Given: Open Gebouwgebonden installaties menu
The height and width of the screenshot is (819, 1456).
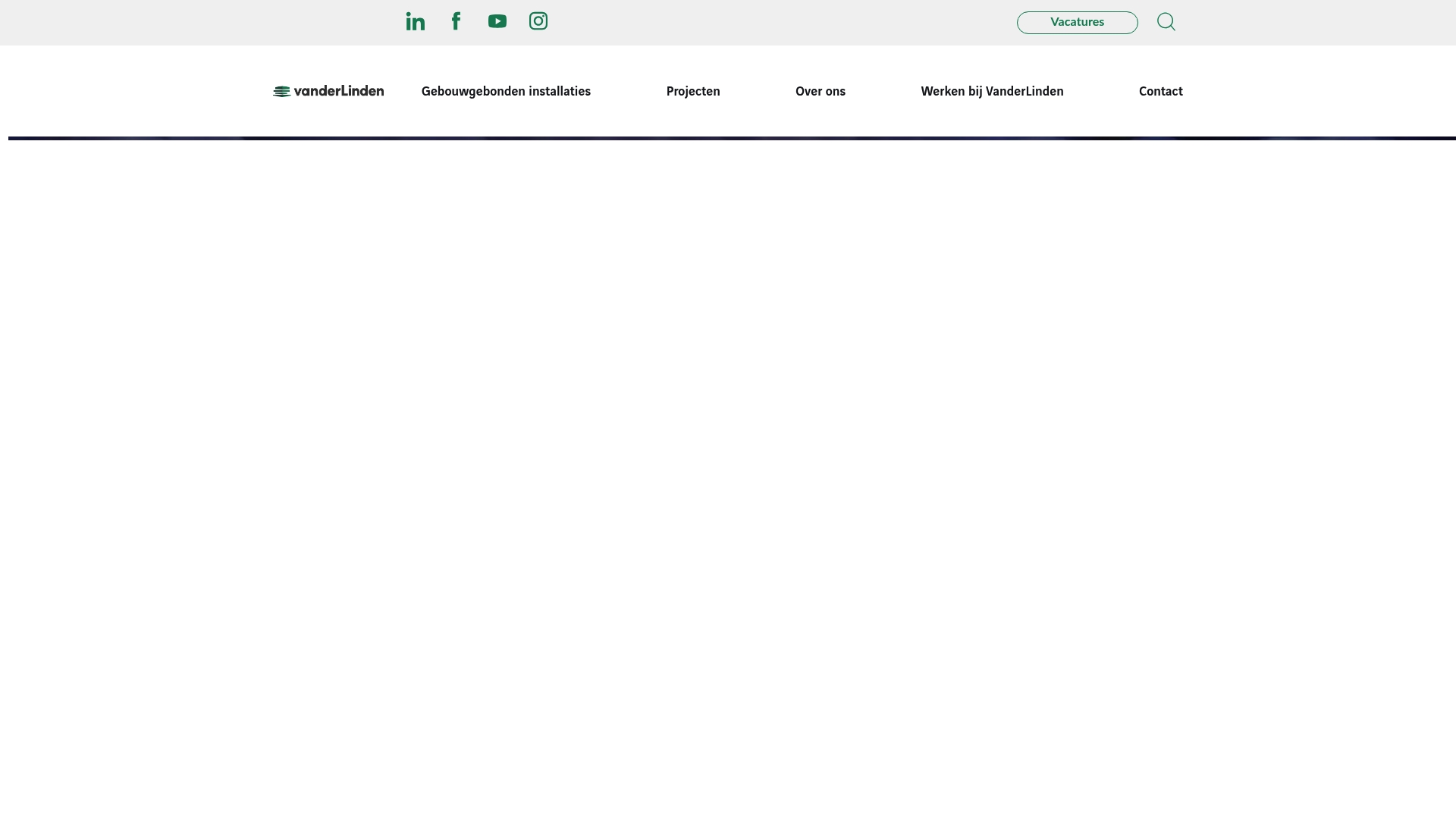Looking at the screenshot, I should (x=506, y=92).
